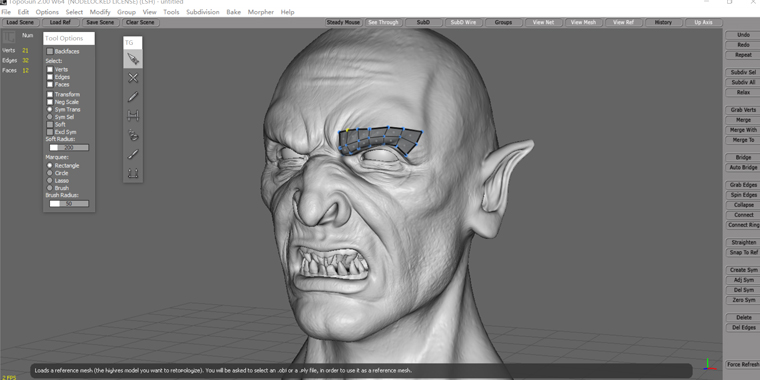The width and height of the screenshot is (760, 380).
Task: Toggle SubD Wire display
Action: (463, 22)
